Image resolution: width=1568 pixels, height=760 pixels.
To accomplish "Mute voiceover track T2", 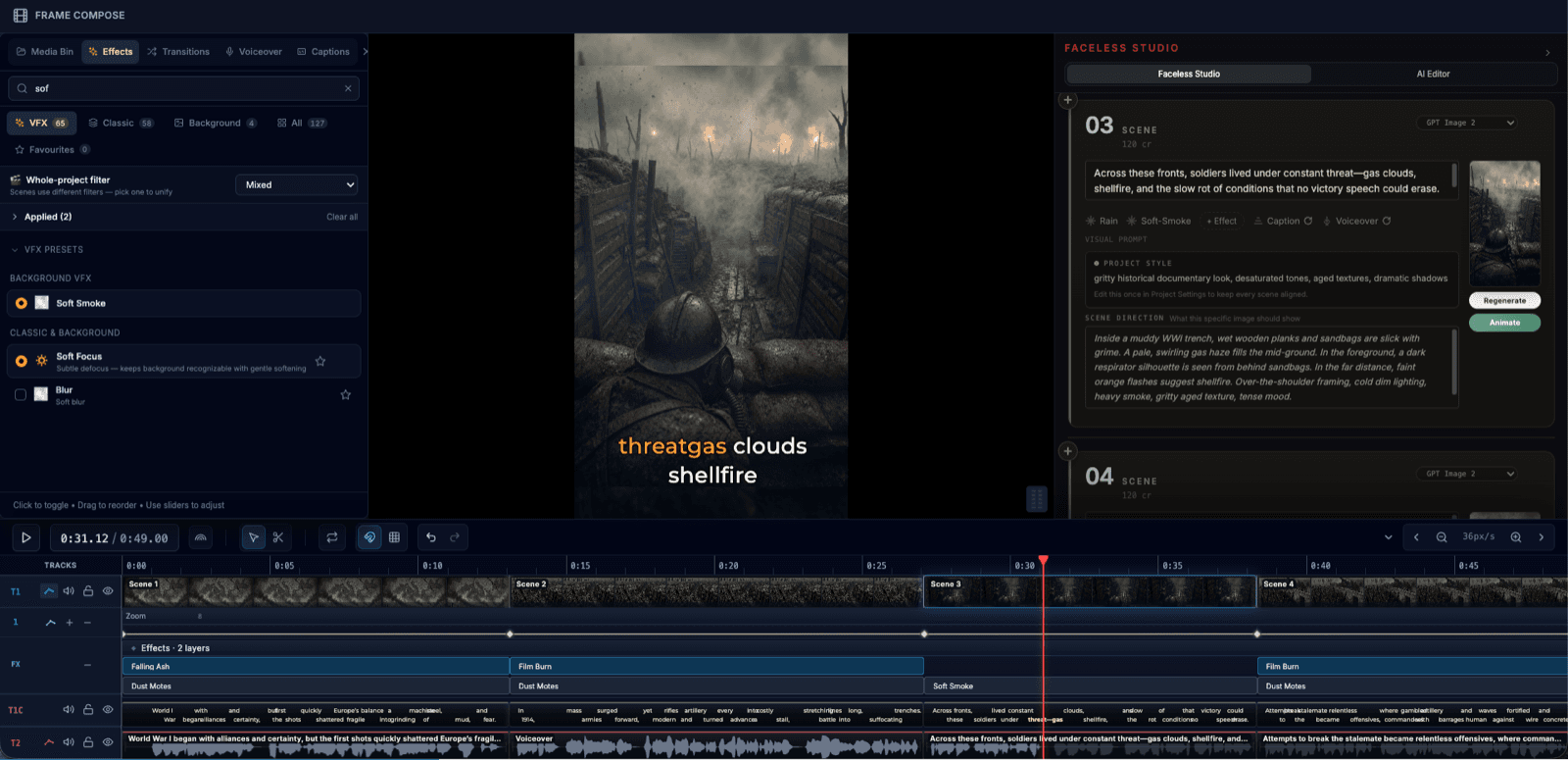I will pyautogui.click(x=69, y=742).
